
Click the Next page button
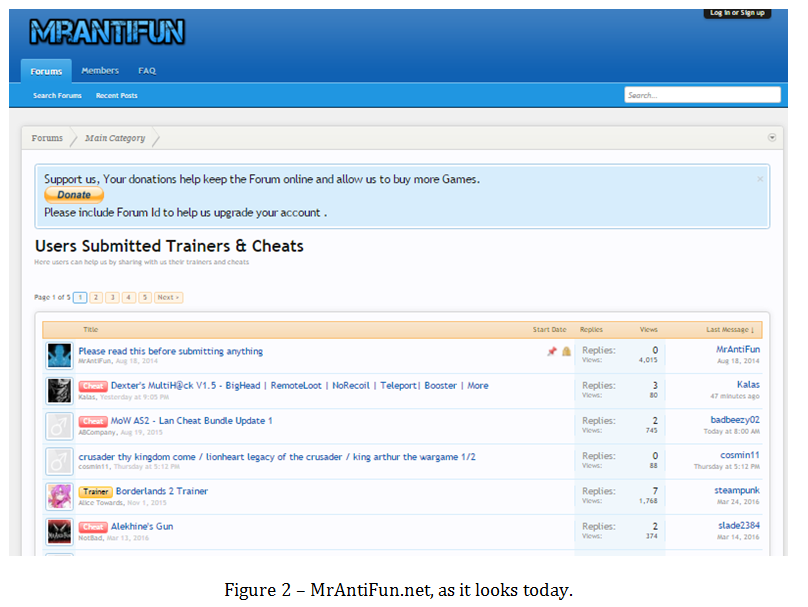[x=169, y=297]
